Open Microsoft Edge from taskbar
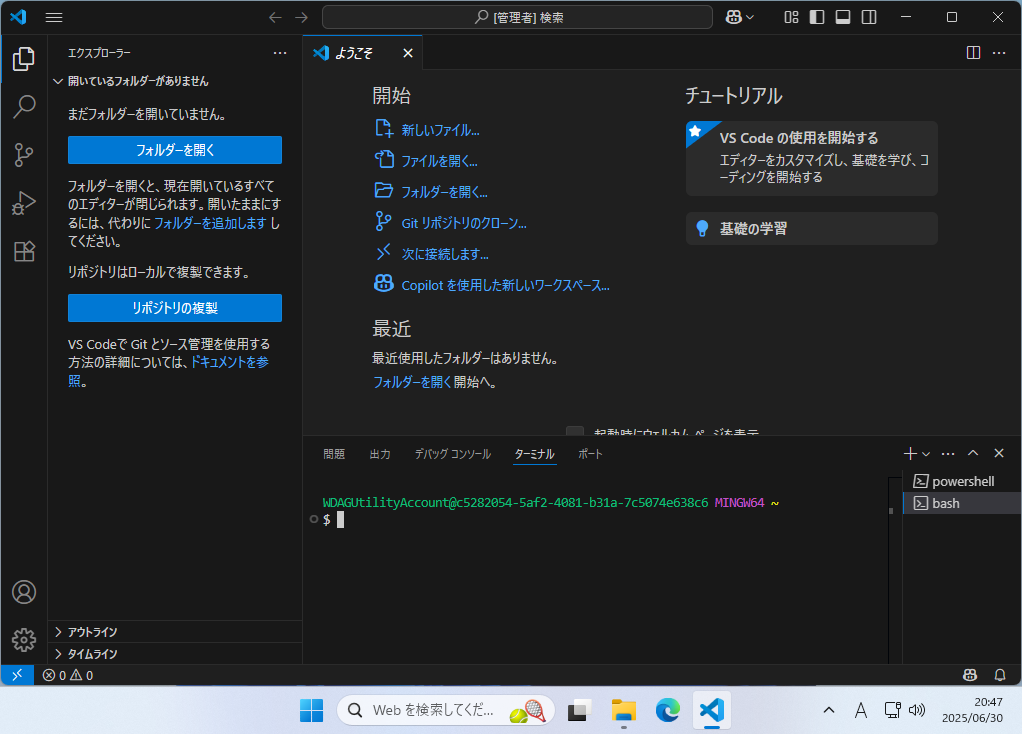The image size is (1022, 734). click(x=667, y=710)
